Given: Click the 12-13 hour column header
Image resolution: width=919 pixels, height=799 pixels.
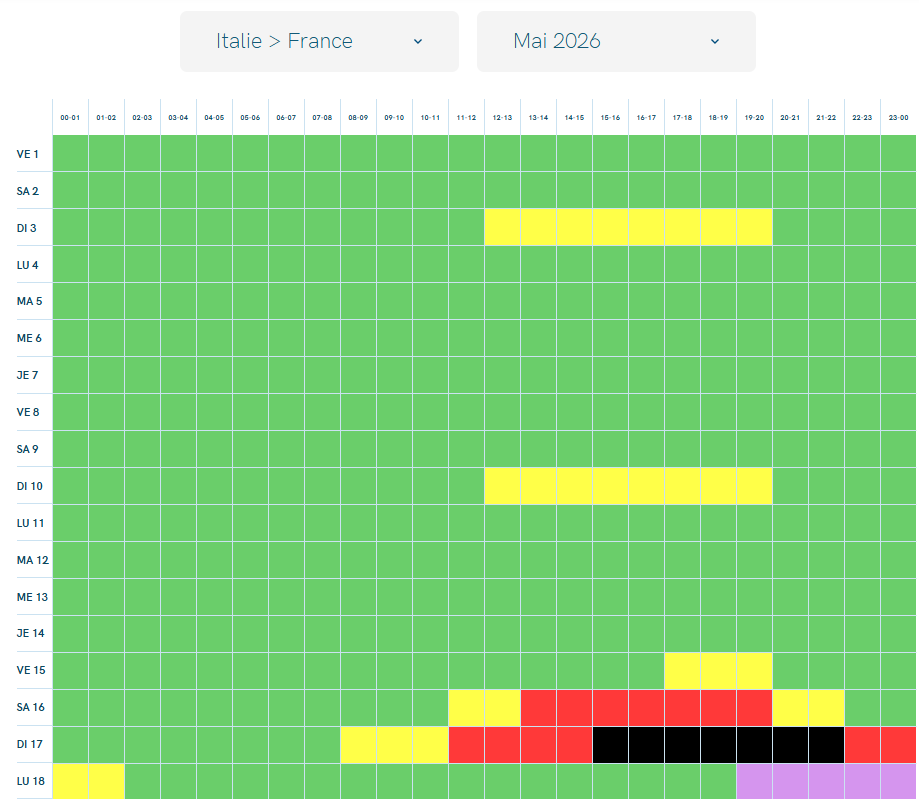Looking at the screenshot, I should coord(502,118).
